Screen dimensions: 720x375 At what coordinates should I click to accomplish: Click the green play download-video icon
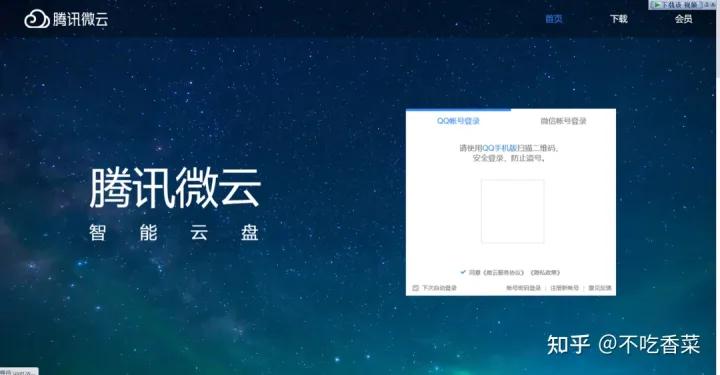657,5
